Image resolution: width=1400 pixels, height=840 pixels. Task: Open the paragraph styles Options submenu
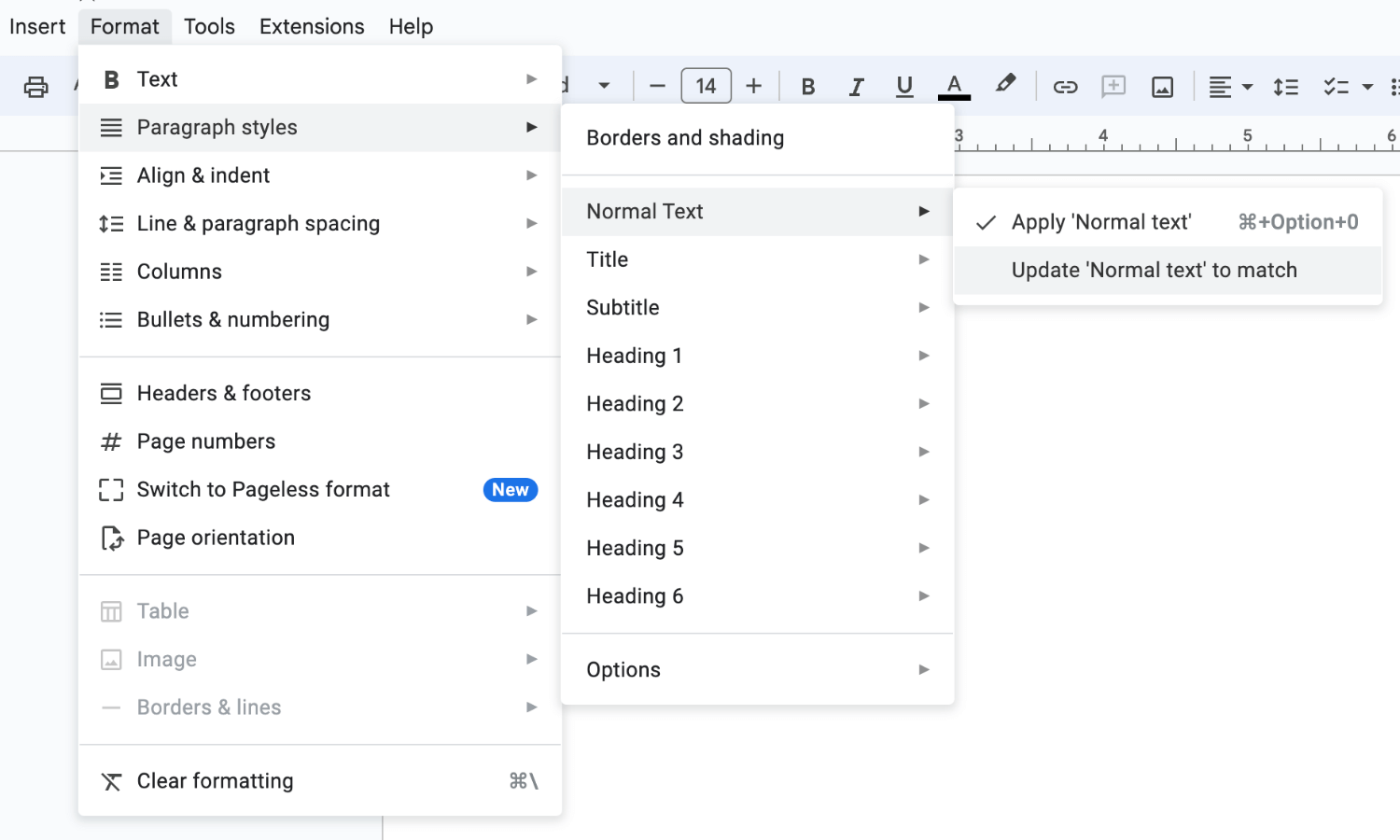(758, 670)
